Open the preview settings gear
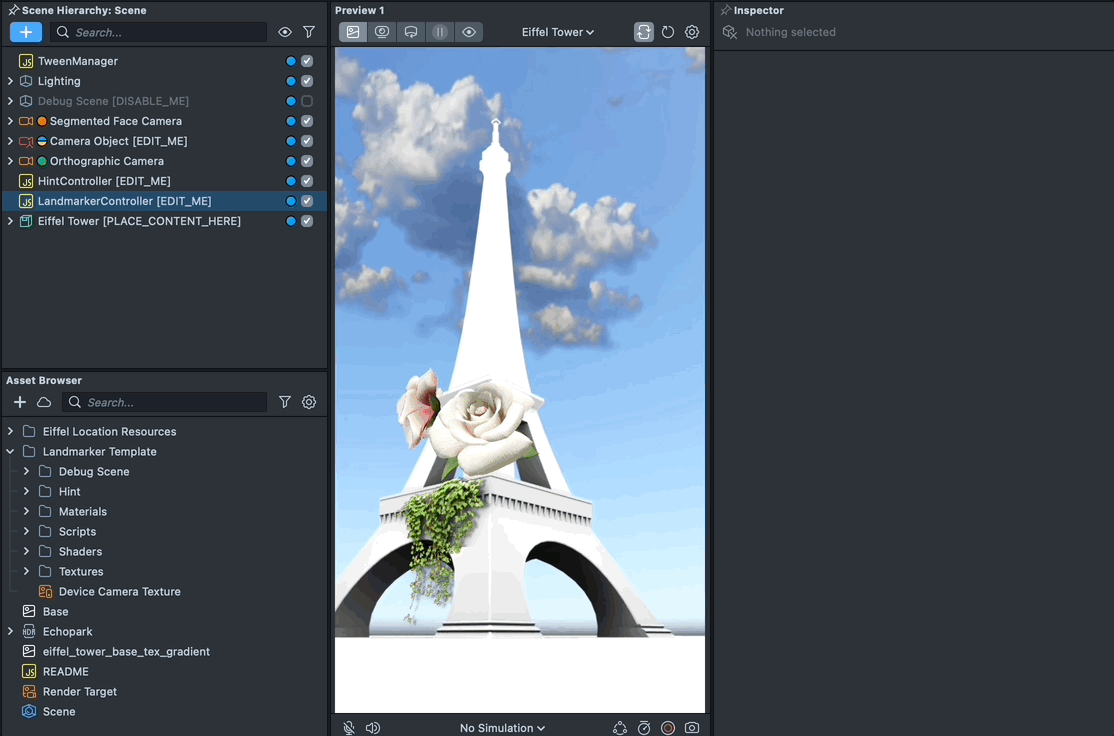The height and width of the screenshot is (736, 1114). [692, 32]
